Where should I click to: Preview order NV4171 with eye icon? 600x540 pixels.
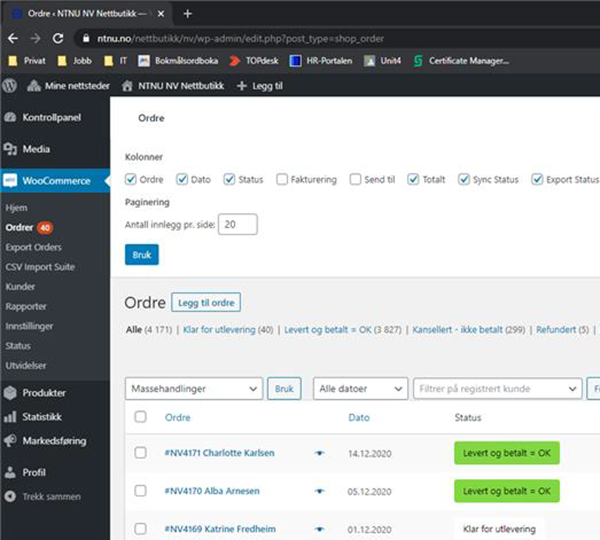point(320,453)
